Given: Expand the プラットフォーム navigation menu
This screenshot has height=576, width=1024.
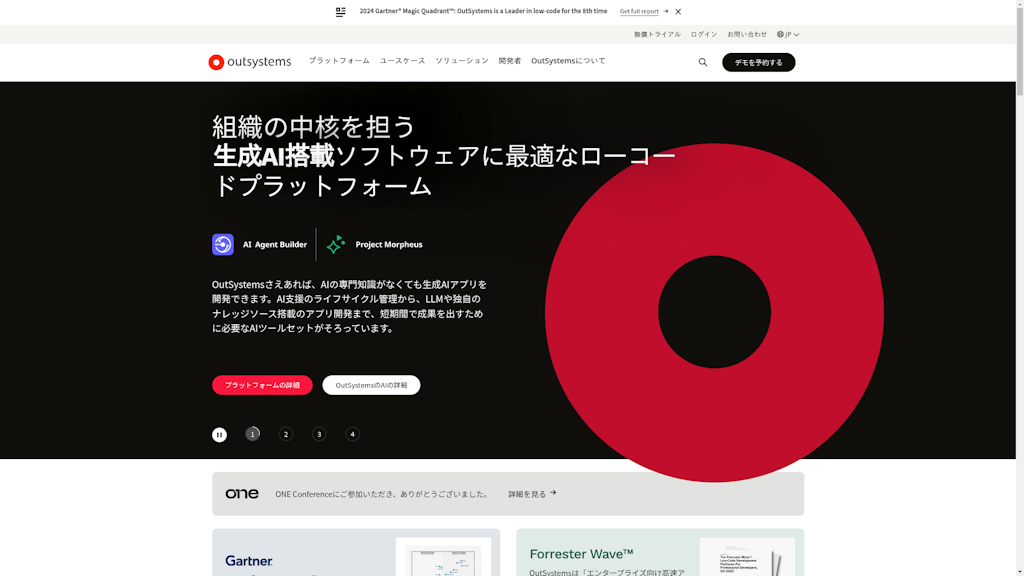Looking at the screenshot, I should point(339,61).
